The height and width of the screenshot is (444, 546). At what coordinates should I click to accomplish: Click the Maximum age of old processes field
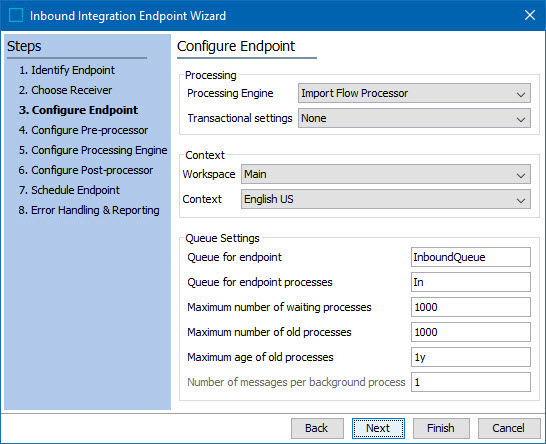(x=471, y=357)
